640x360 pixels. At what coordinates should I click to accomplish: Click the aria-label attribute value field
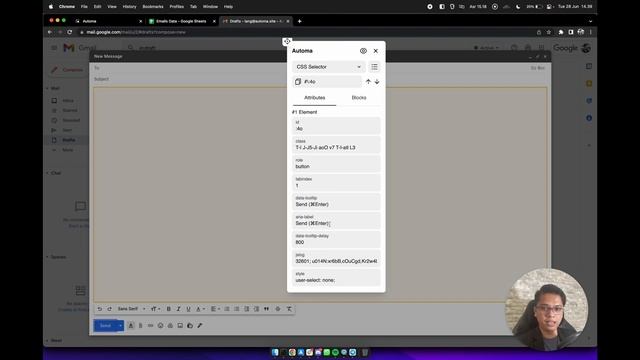[336, 221]
